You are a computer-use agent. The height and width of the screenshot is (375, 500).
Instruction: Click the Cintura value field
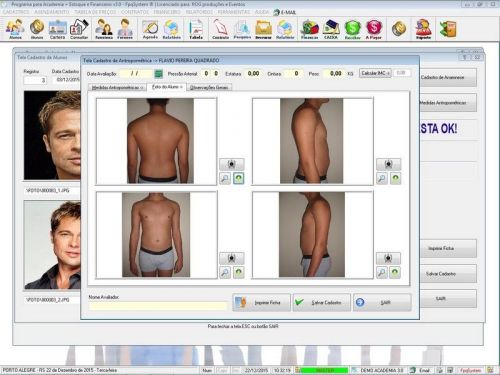(293, 73)
